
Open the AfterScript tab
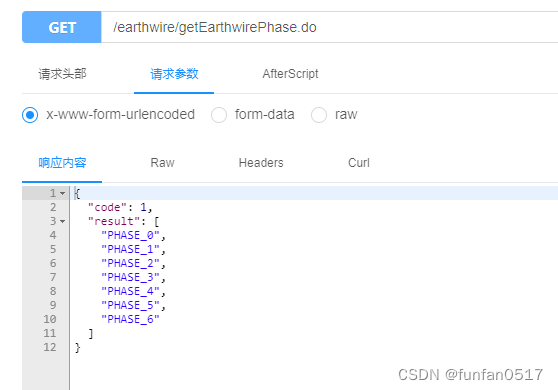(290, 74)
